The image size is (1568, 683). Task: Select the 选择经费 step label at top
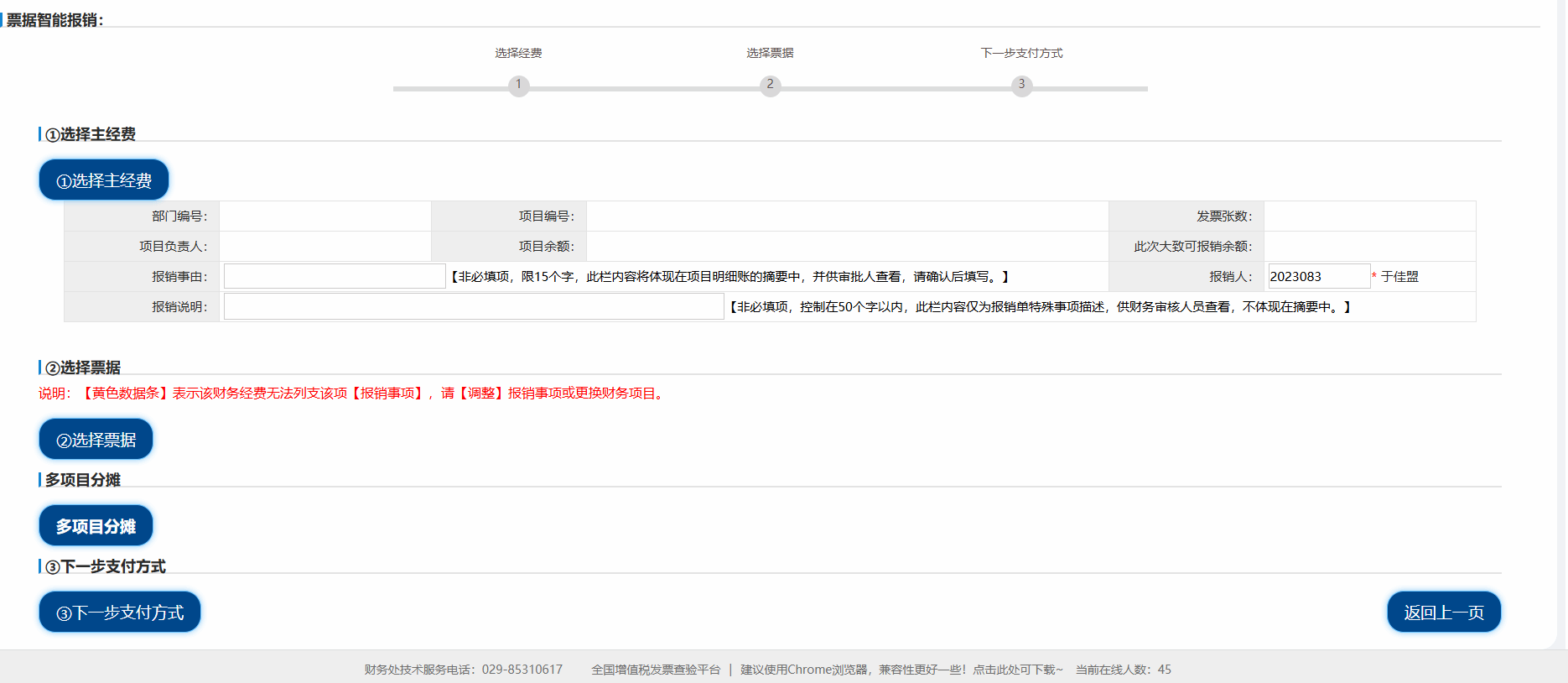coord(518,53)
